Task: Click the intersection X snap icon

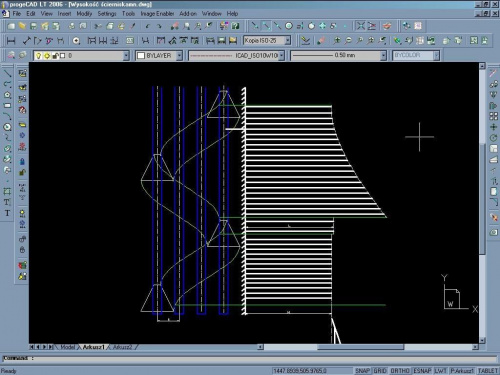Action: [x=361, y=26]
